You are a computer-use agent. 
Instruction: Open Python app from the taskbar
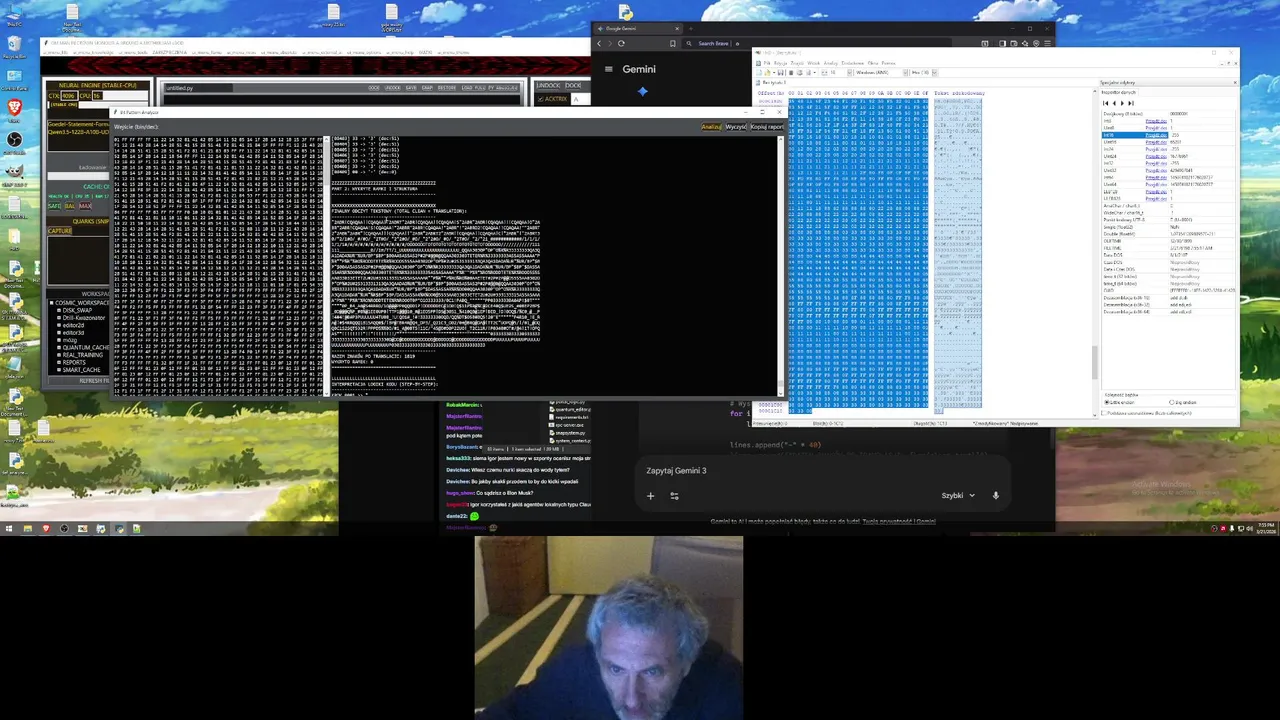(119, 528)
